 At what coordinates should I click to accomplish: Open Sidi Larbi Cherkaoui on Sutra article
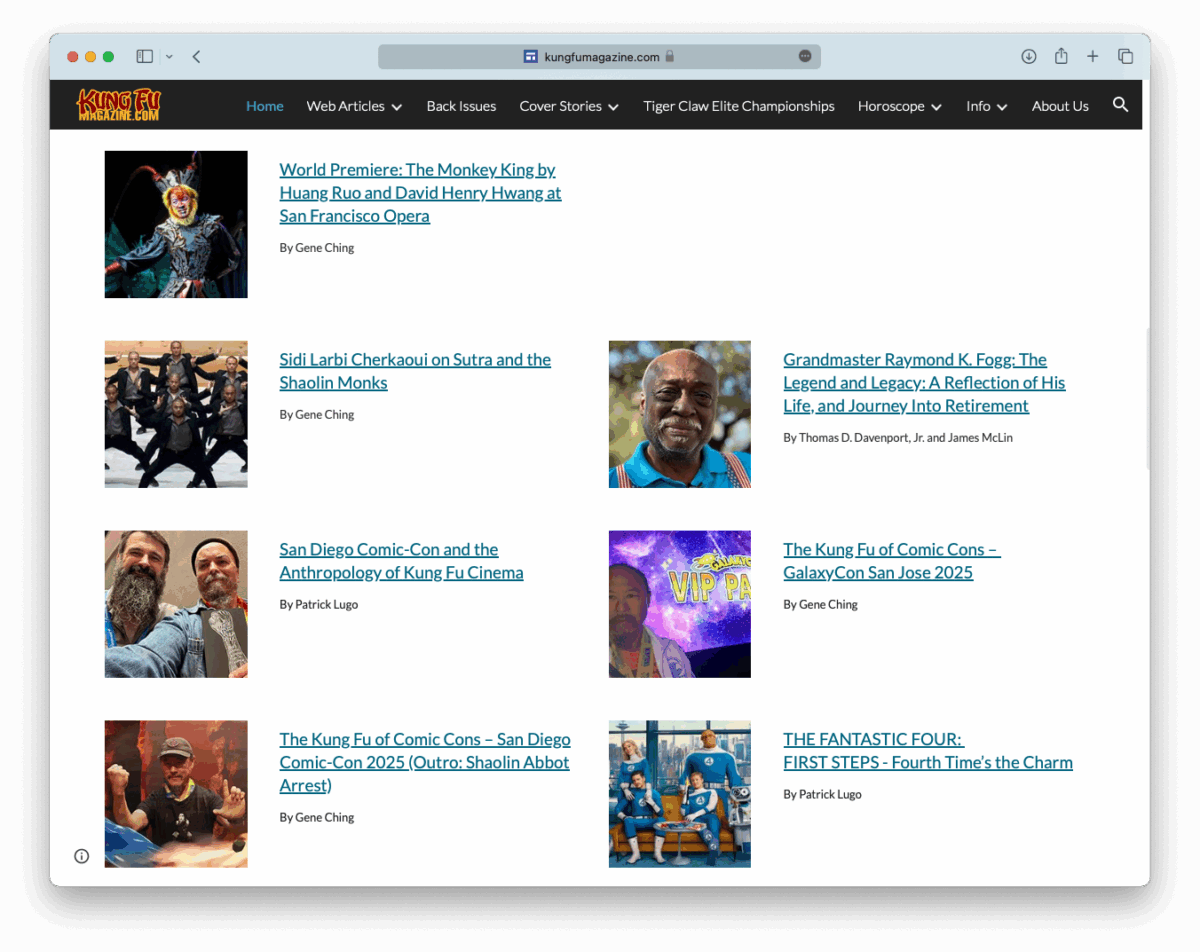click(x=414, y=371)
